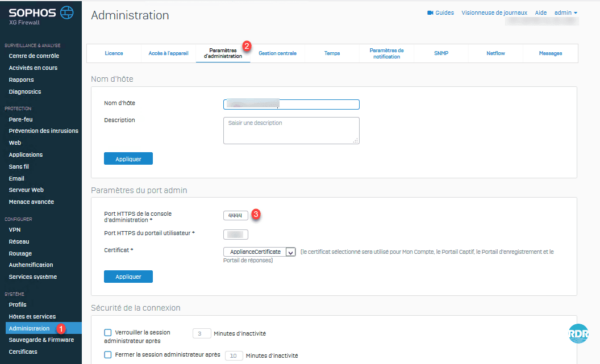The image size is (600, 364).
Task: Open Email in sidebar
Action: (16, 178)
